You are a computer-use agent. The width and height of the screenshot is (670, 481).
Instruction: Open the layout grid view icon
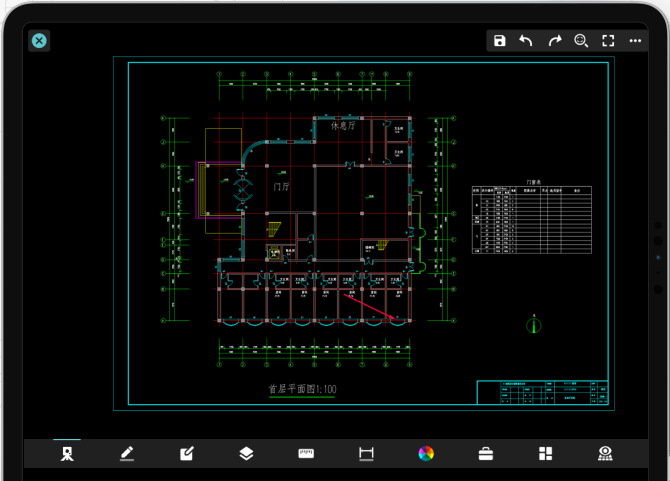pyautogui.click(x=546, y=453)
